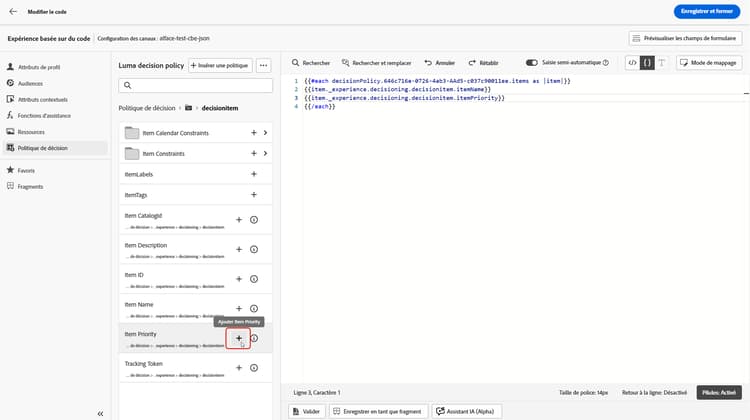Show info for Item Priority

pyautogui.click(x=255, y=338)
